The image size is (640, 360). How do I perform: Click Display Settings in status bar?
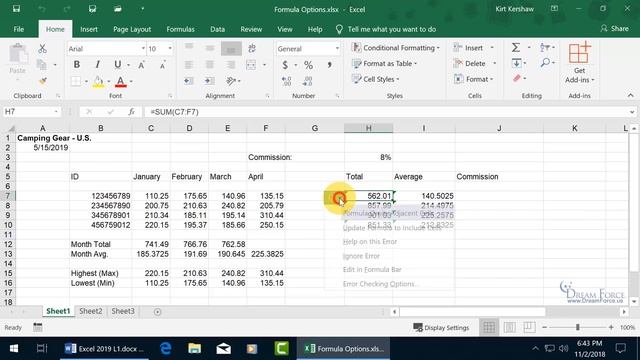441,328
